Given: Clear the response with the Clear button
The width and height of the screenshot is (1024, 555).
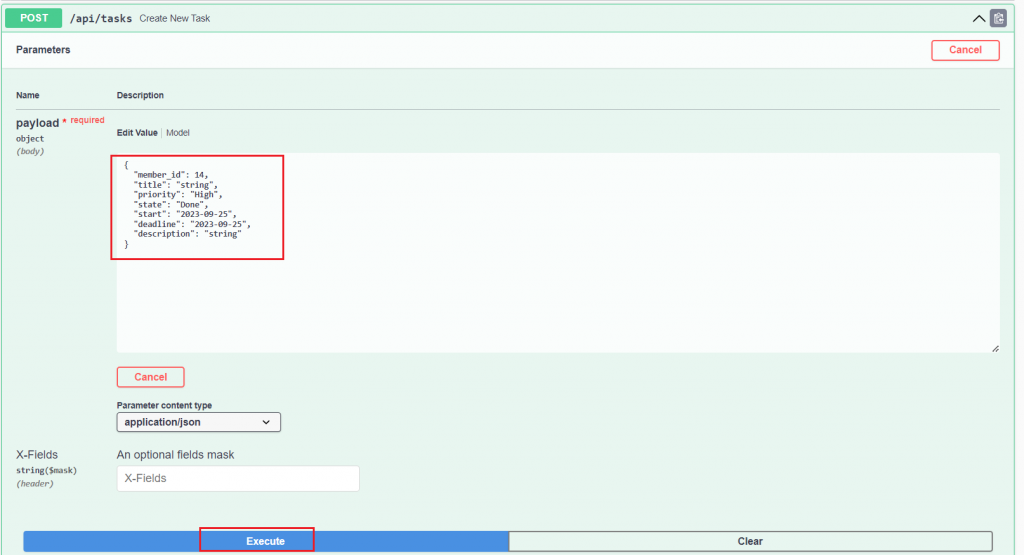Looking at the screenshot, I should click(750, 541).
